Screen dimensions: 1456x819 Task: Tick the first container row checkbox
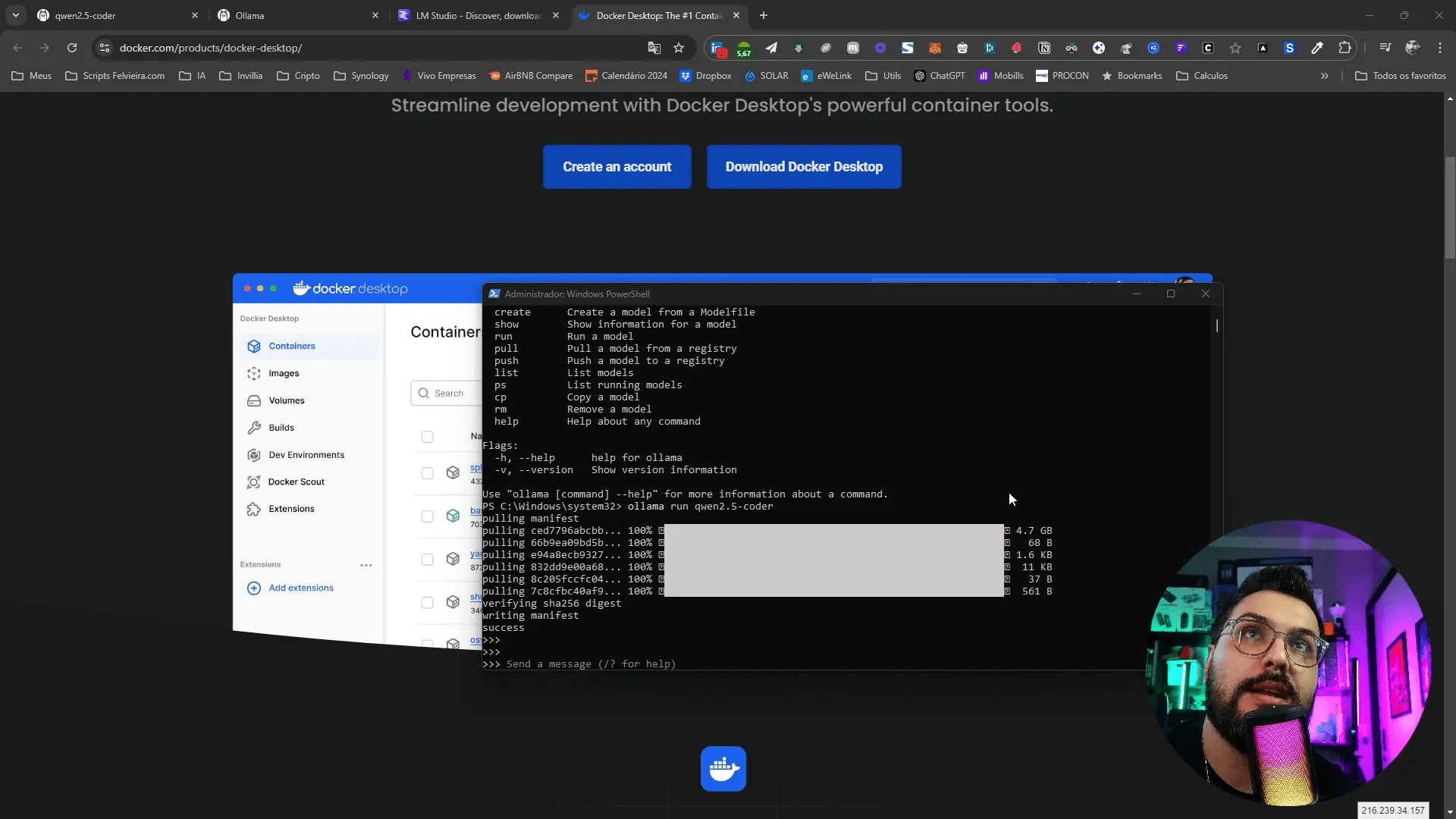pos(428,473)
